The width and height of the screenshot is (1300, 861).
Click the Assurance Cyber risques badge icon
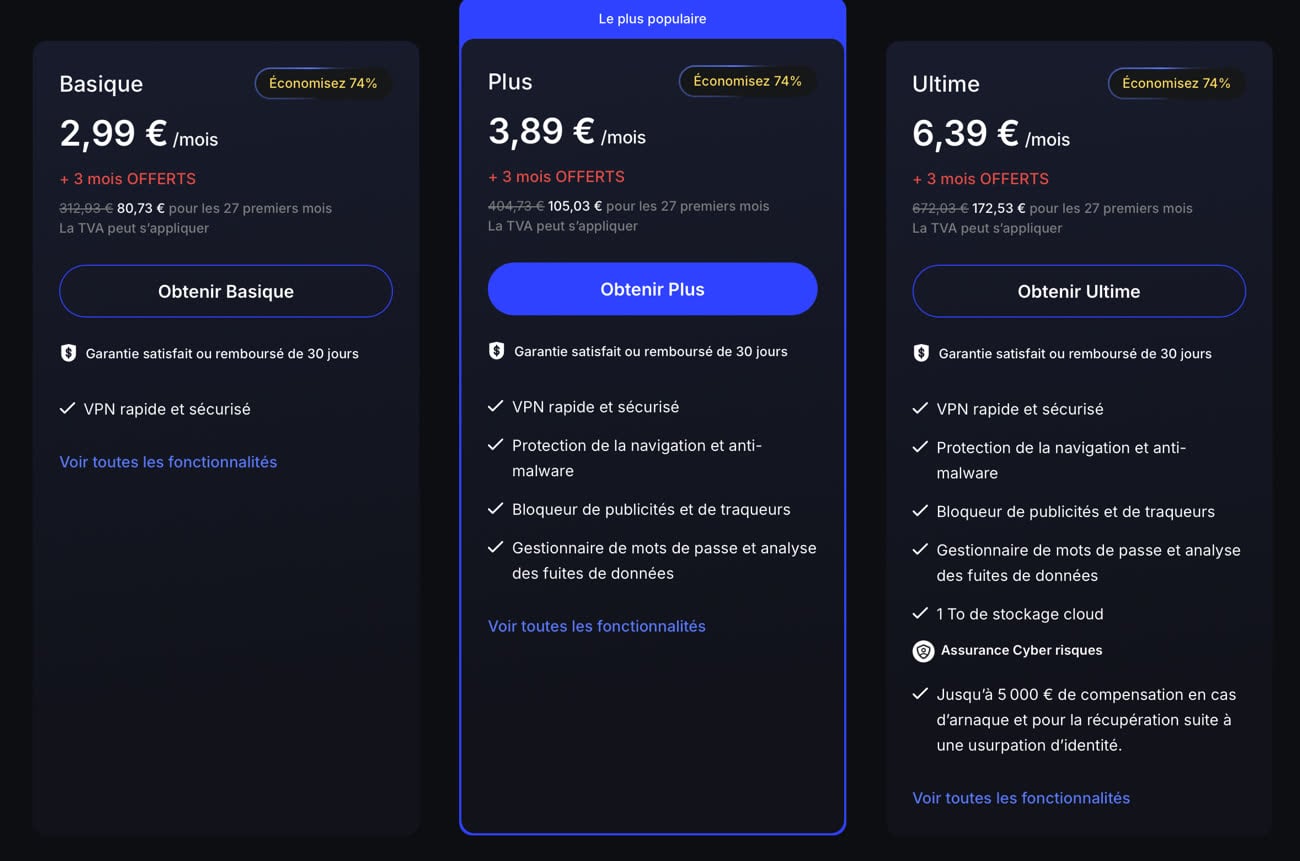[x=923, y=651]
